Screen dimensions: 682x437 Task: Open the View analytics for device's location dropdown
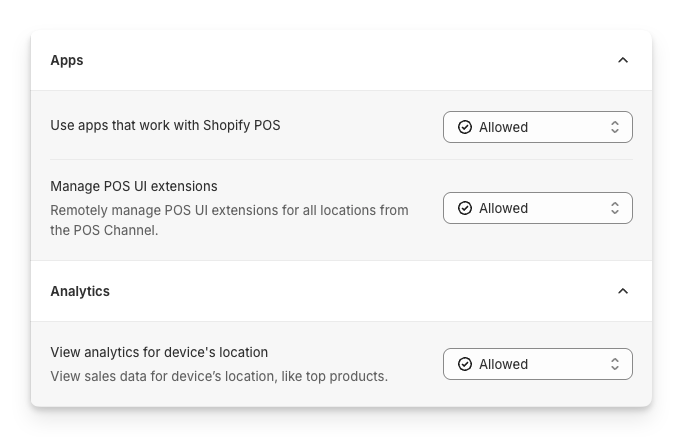tap(538, 364)
